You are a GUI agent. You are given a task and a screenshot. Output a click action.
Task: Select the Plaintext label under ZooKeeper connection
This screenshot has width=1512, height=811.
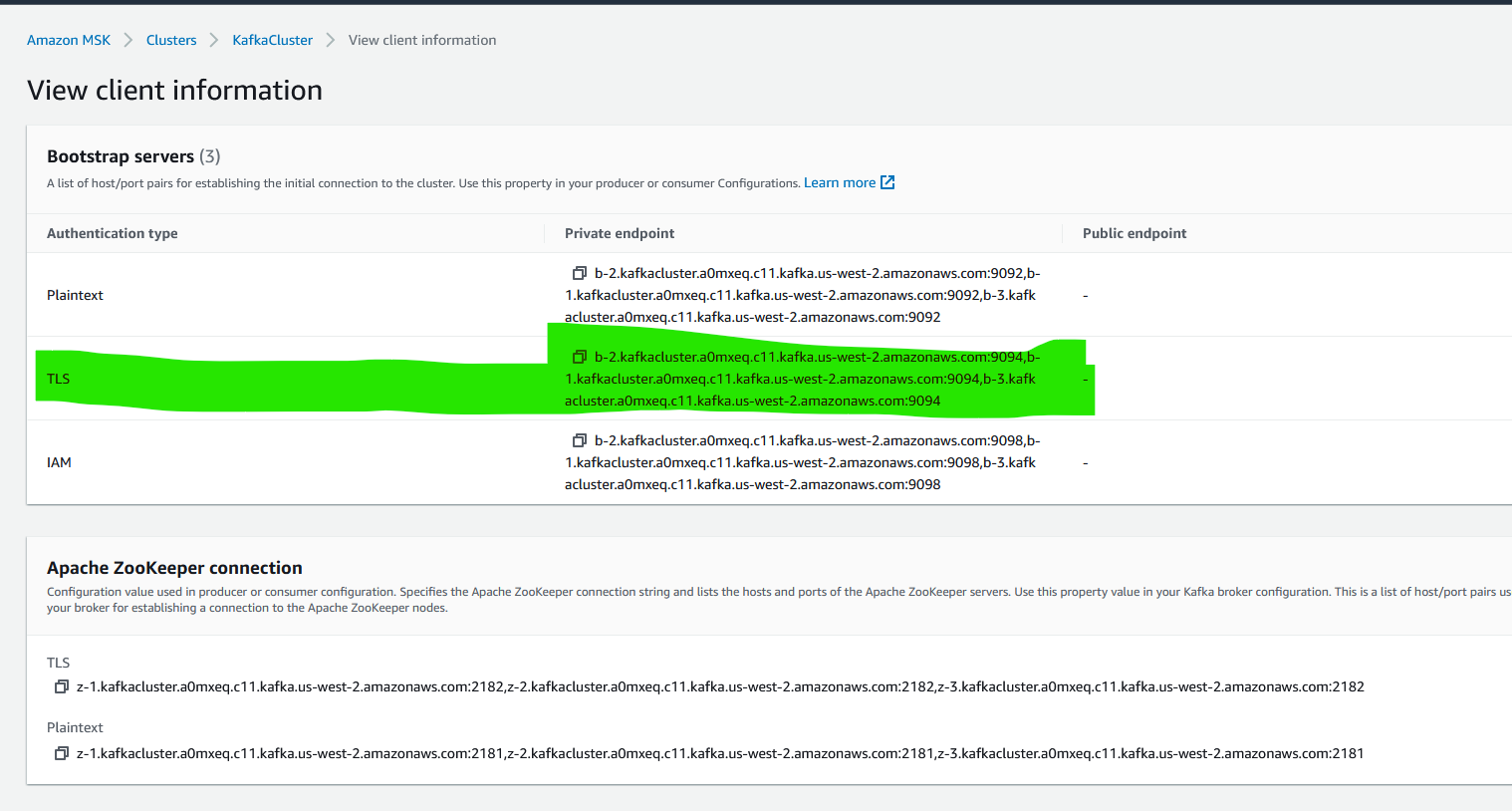pos(75,727)
